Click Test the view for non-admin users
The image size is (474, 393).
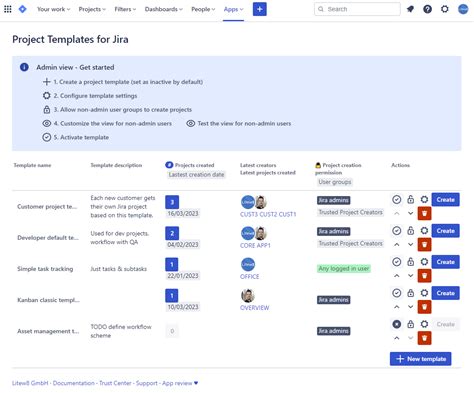click(239, 124)
